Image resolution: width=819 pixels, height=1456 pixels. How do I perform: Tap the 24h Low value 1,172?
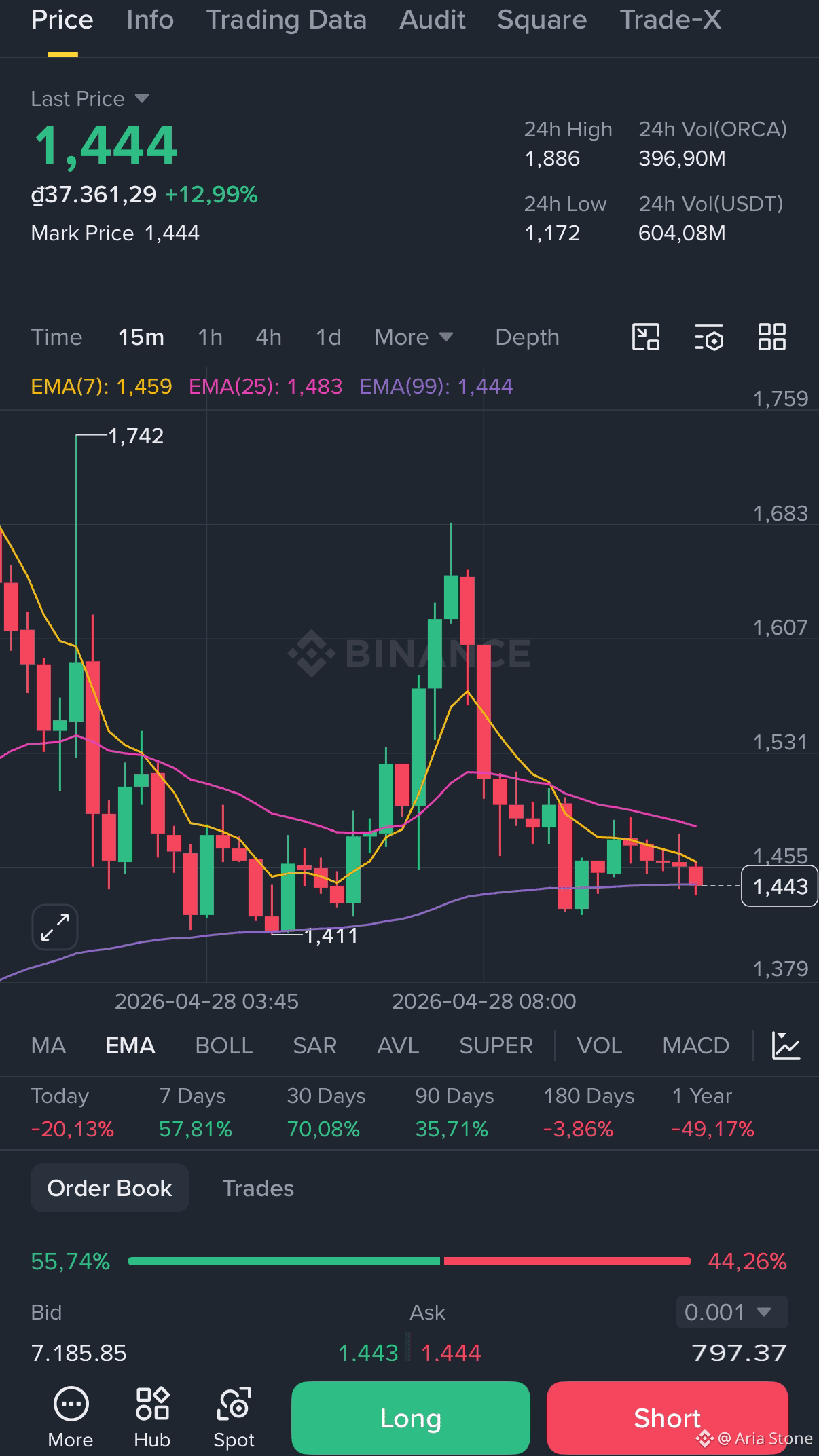552,234
